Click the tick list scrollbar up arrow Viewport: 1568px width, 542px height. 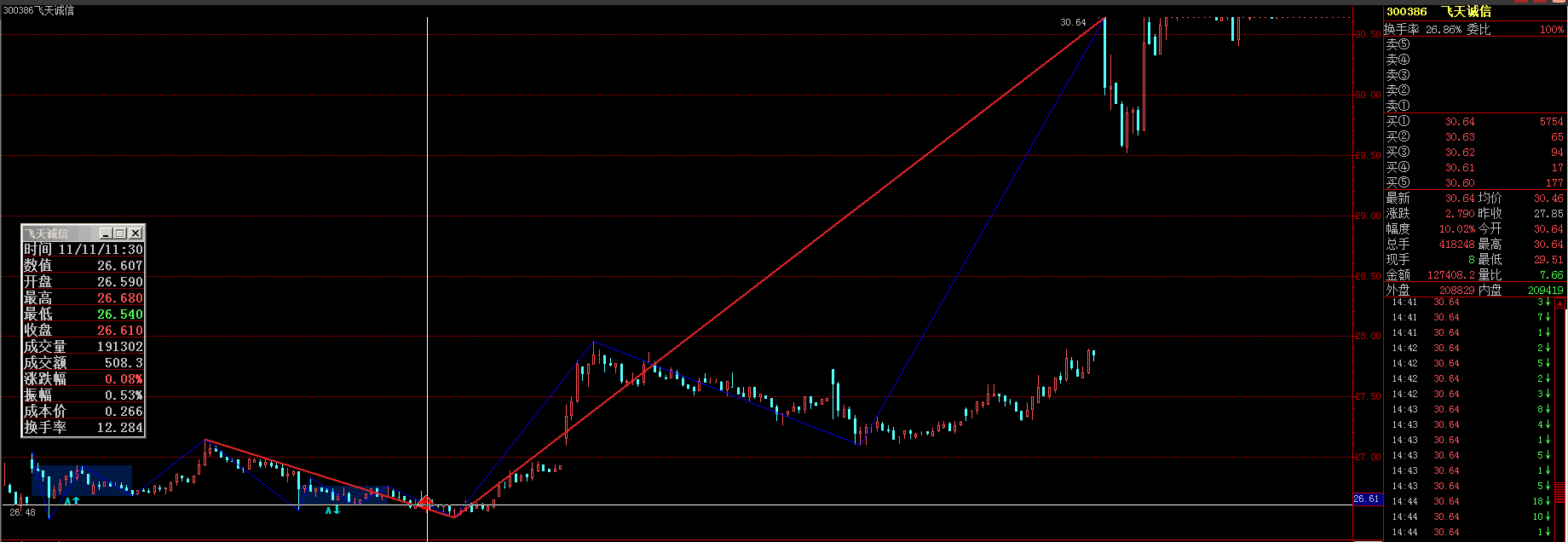coord(1560,303)
